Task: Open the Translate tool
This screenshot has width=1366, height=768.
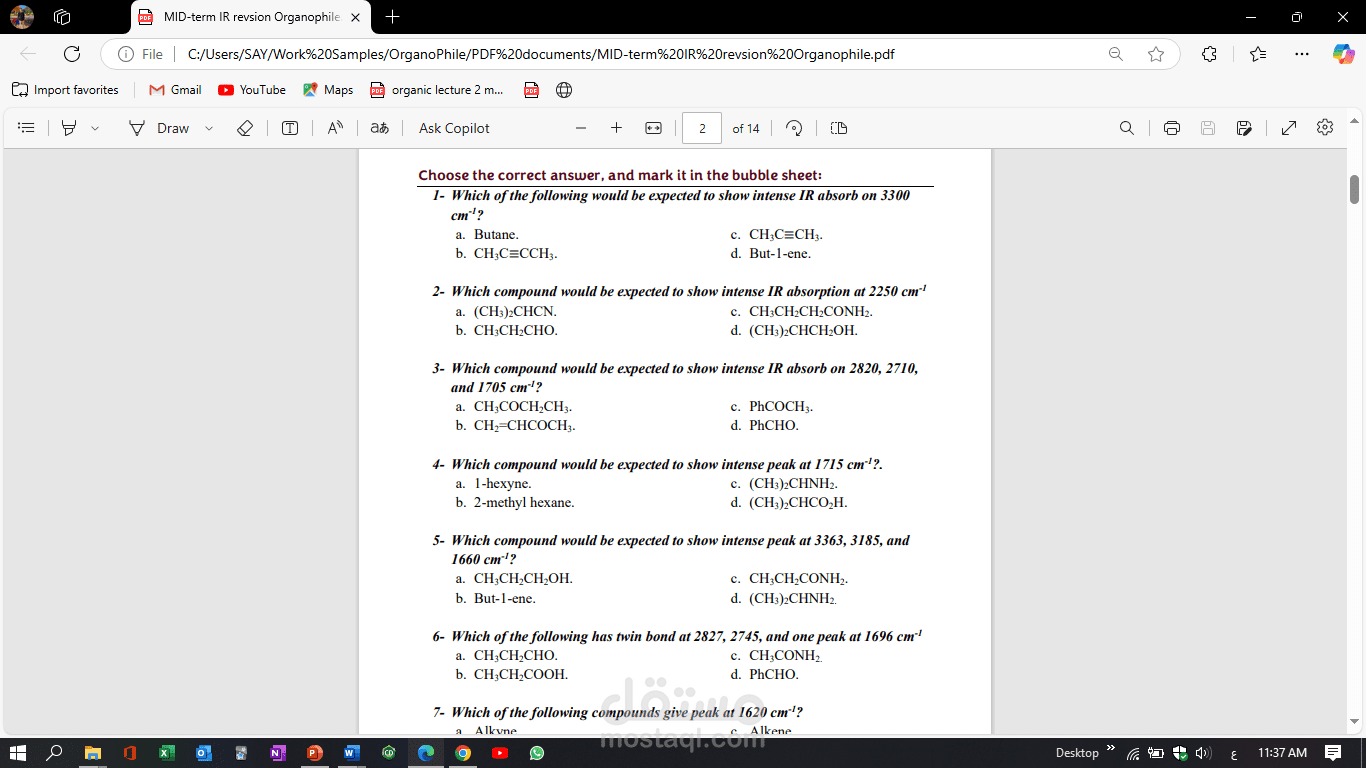Action: 379,128
